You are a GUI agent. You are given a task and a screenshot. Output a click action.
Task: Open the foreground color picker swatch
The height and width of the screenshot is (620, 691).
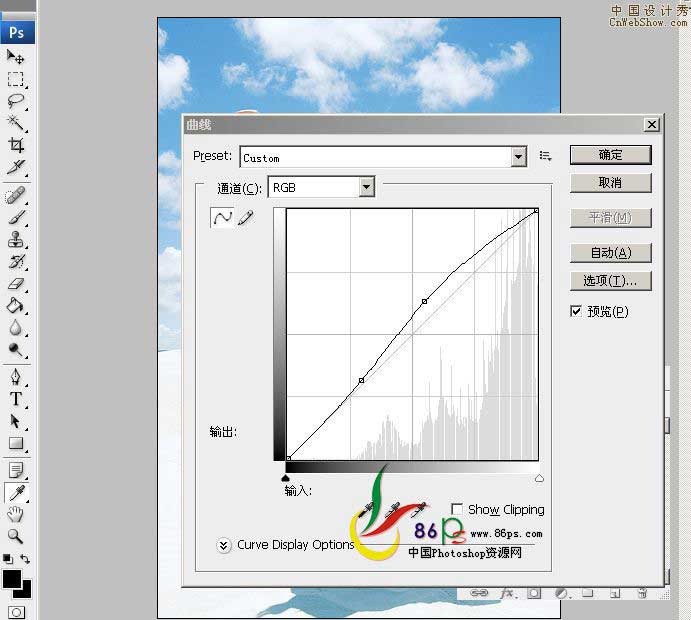point(12,579)
